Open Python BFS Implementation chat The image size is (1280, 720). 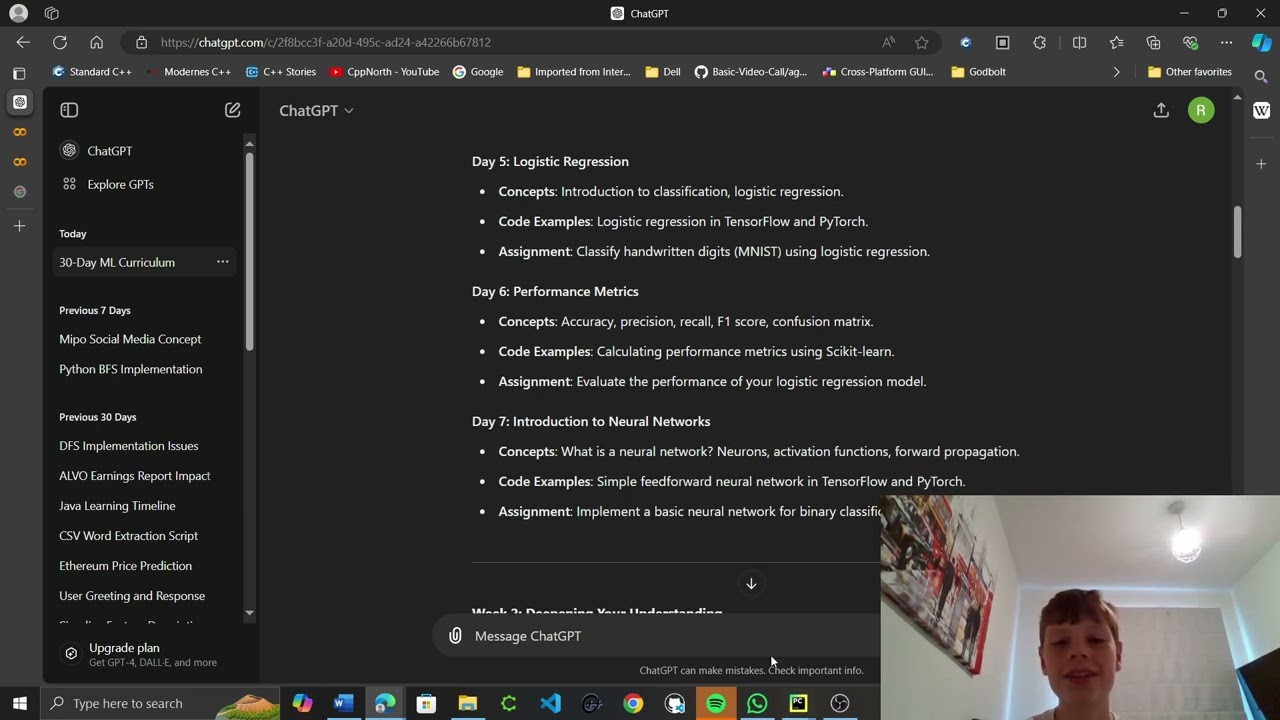pos(131,369)
